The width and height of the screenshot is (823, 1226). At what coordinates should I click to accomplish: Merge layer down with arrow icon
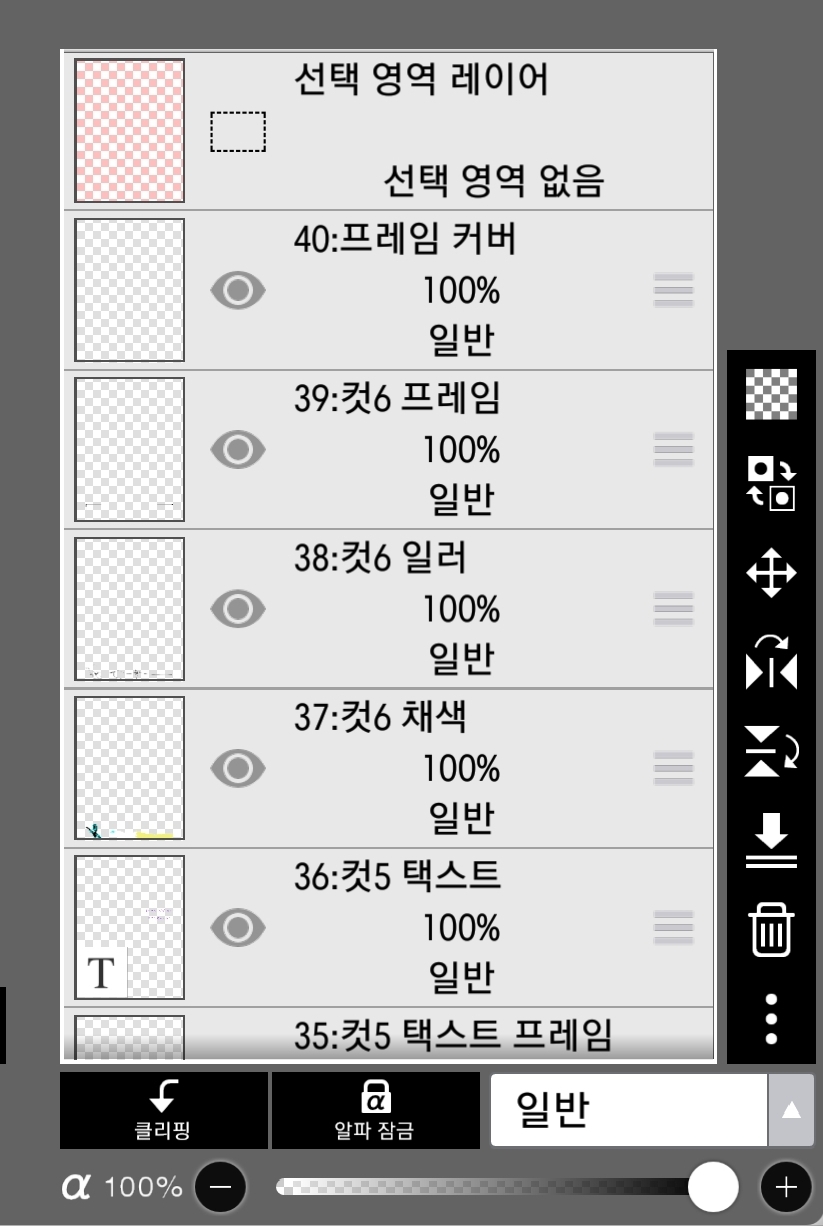point(771,840)
